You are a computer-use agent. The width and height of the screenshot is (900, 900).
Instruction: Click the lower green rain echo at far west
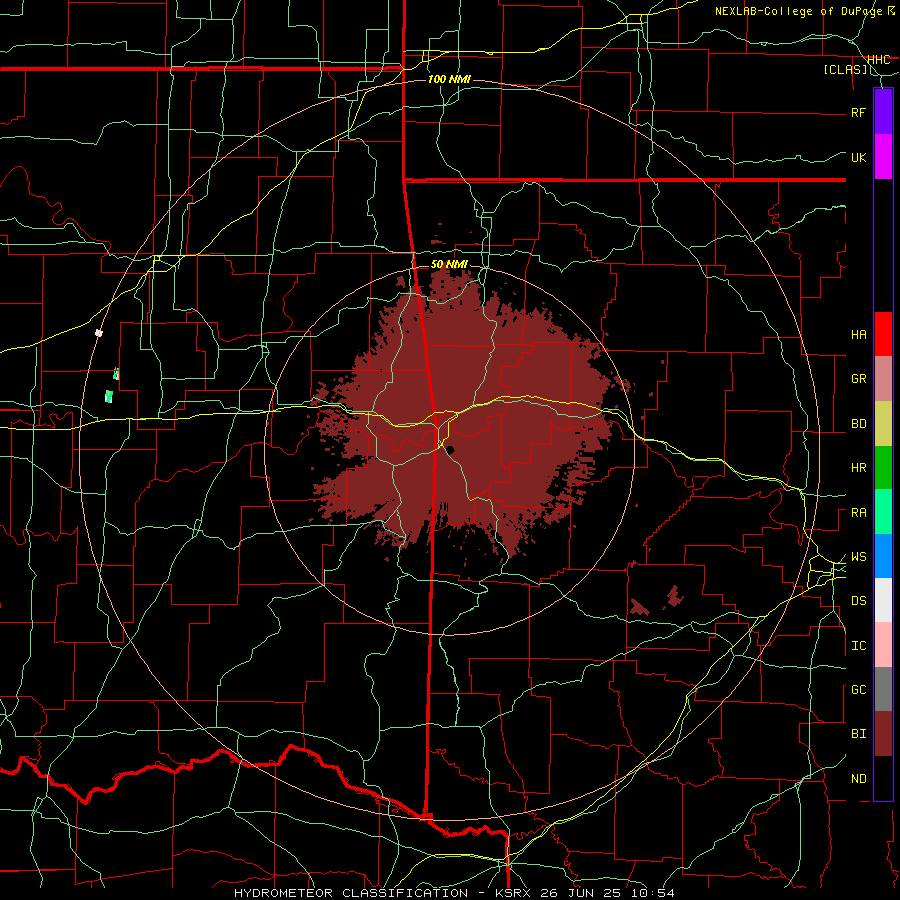(108, 395)
